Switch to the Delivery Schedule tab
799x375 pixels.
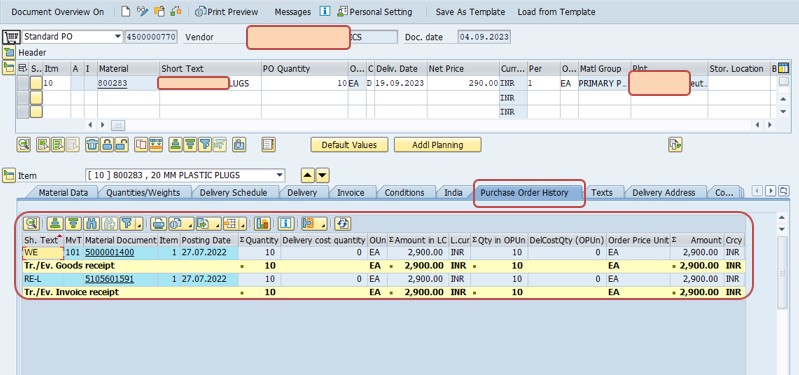233,193
